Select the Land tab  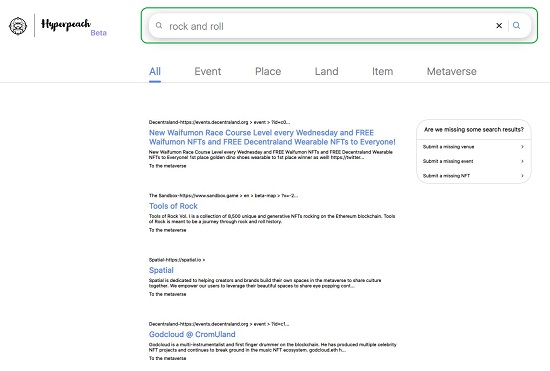point(327,72)
